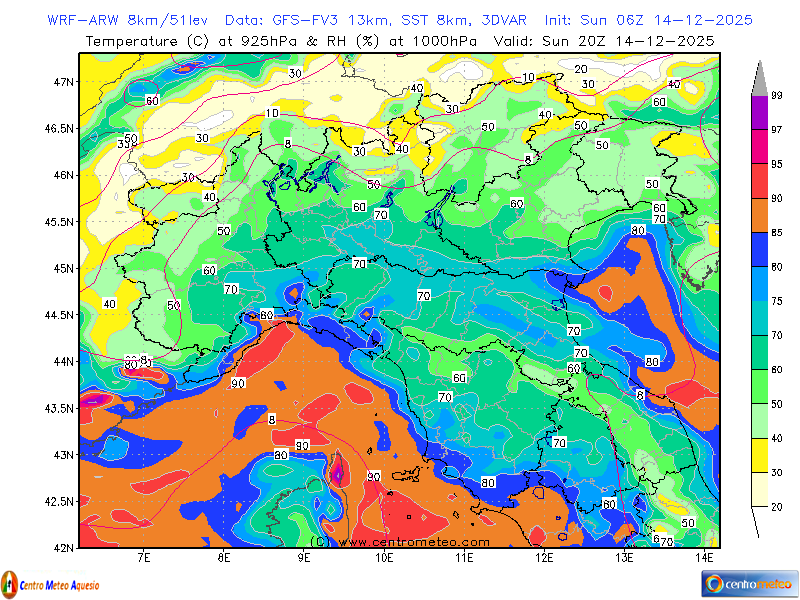Click the 42N latitude axis label
This screenshot has width=800, height=600.
point(63,547)
